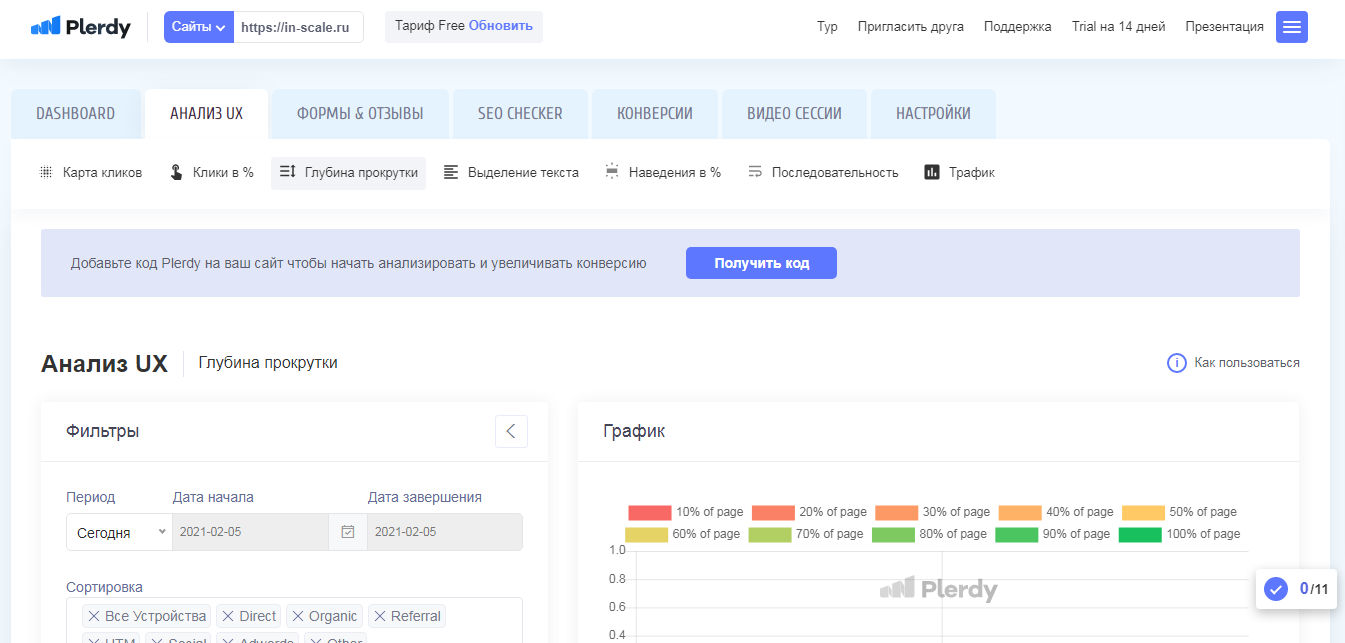Click the Глубина прокрутки scroll icon
This screenshot has height=643, width=1345.
pyautogui.click(x=287, y=172)
